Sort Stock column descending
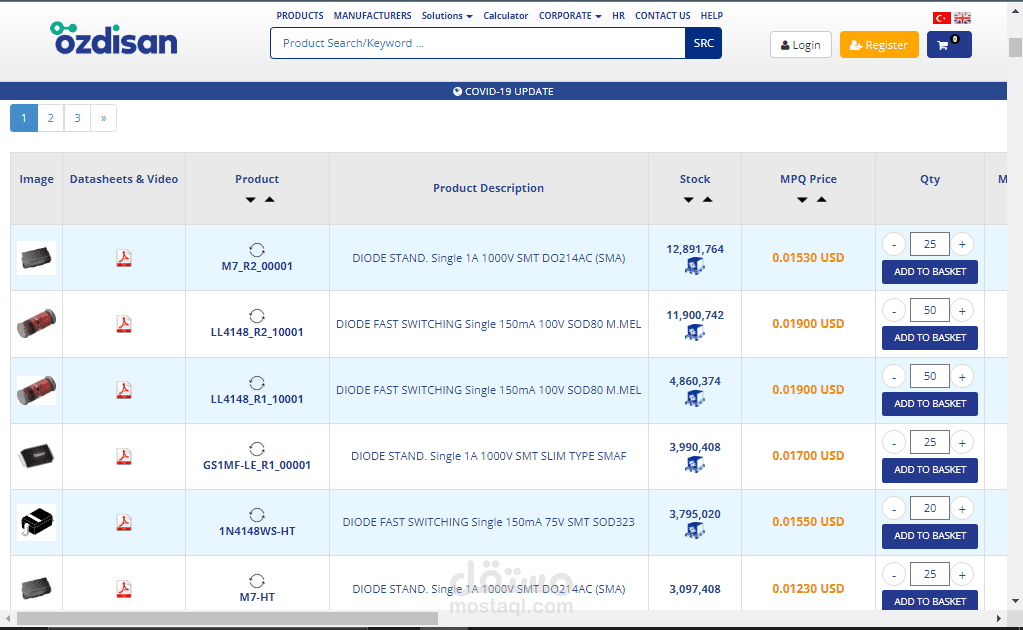The width and height of the screenshot is (1023, 630). pos(688,200)
